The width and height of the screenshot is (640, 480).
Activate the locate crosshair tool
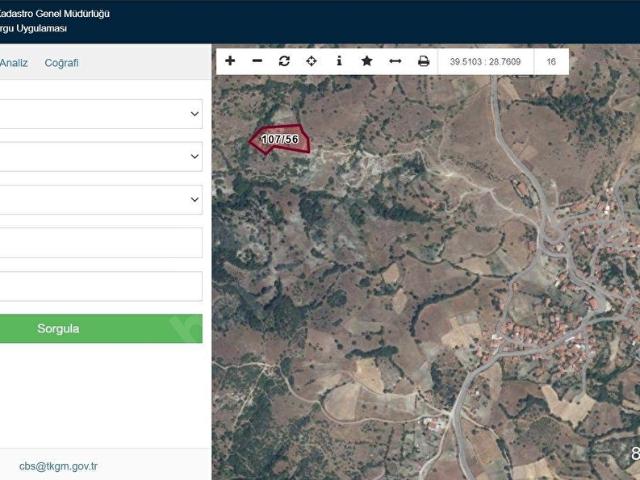pyautogui.click(x=311, y=61)
